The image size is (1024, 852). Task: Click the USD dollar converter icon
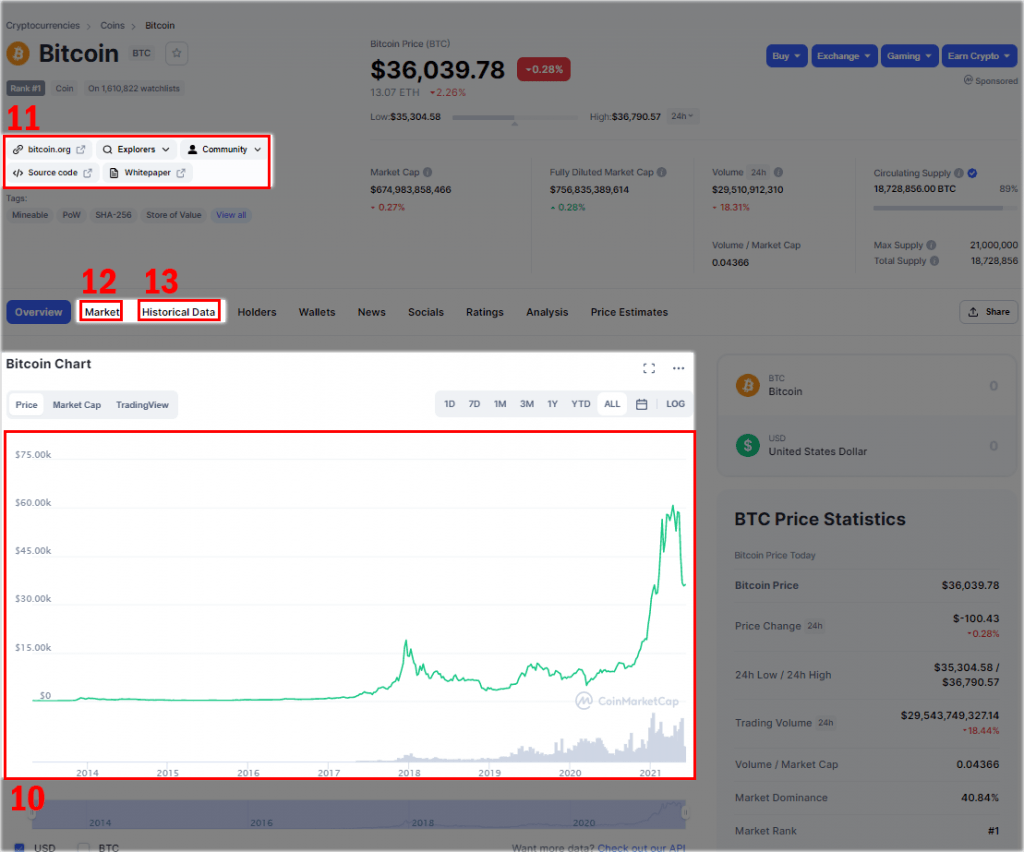tap(748, 445)
